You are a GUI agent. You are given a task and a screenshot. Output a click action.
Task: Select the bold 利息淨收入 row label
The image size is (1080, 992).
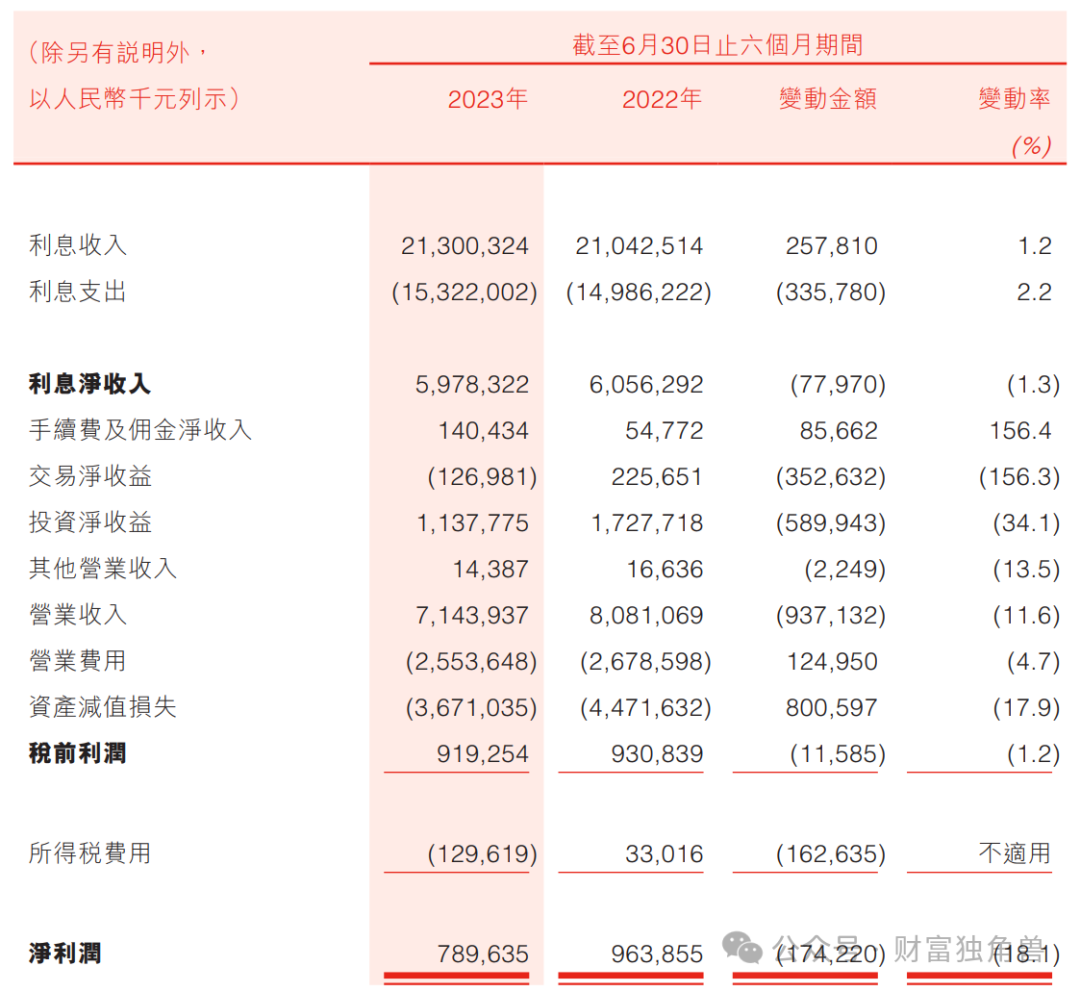pyautogui.click(x=90, y=384)
